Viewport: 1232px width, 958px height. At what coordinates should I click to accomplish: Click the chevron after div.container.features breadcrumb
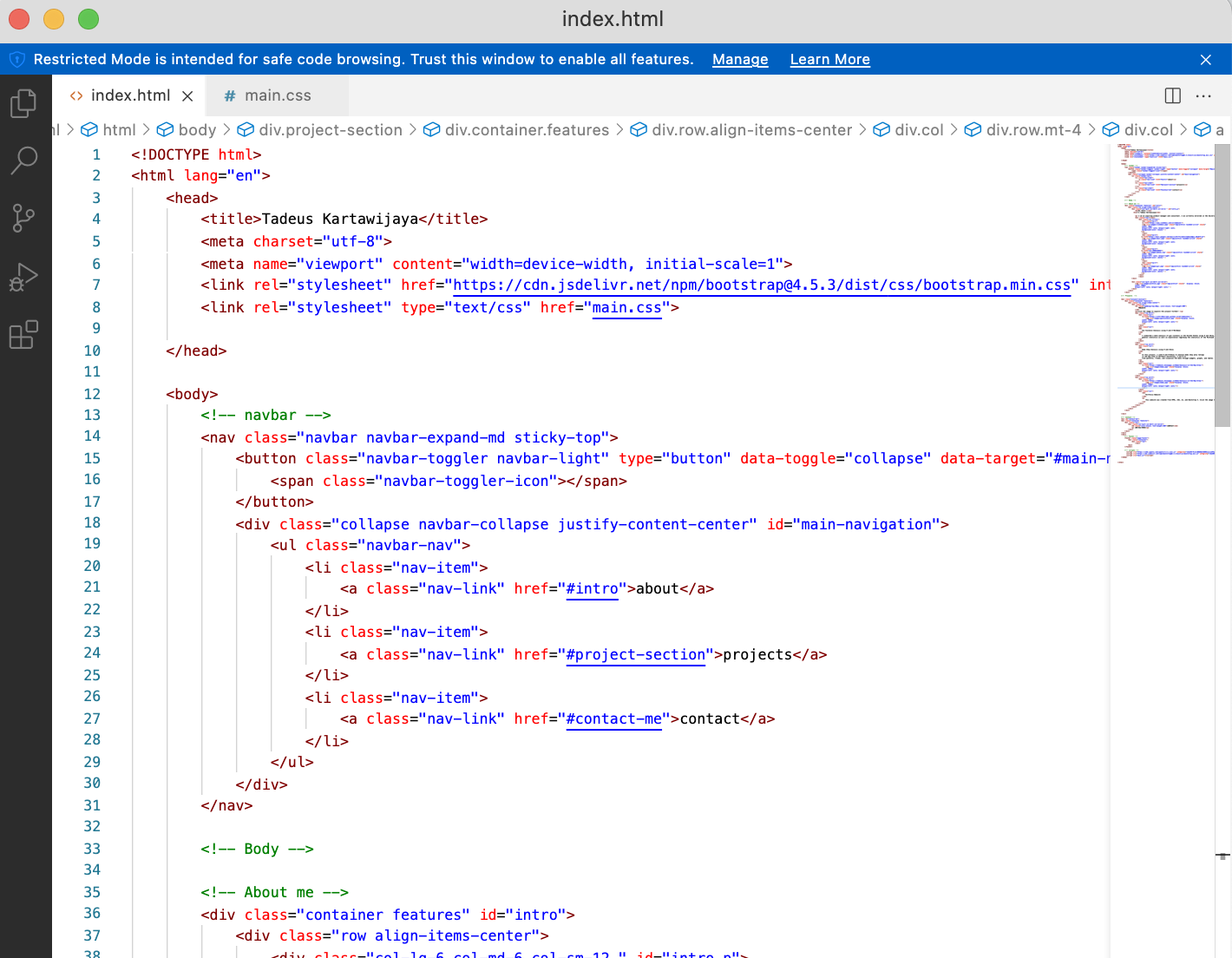(620, 129)
